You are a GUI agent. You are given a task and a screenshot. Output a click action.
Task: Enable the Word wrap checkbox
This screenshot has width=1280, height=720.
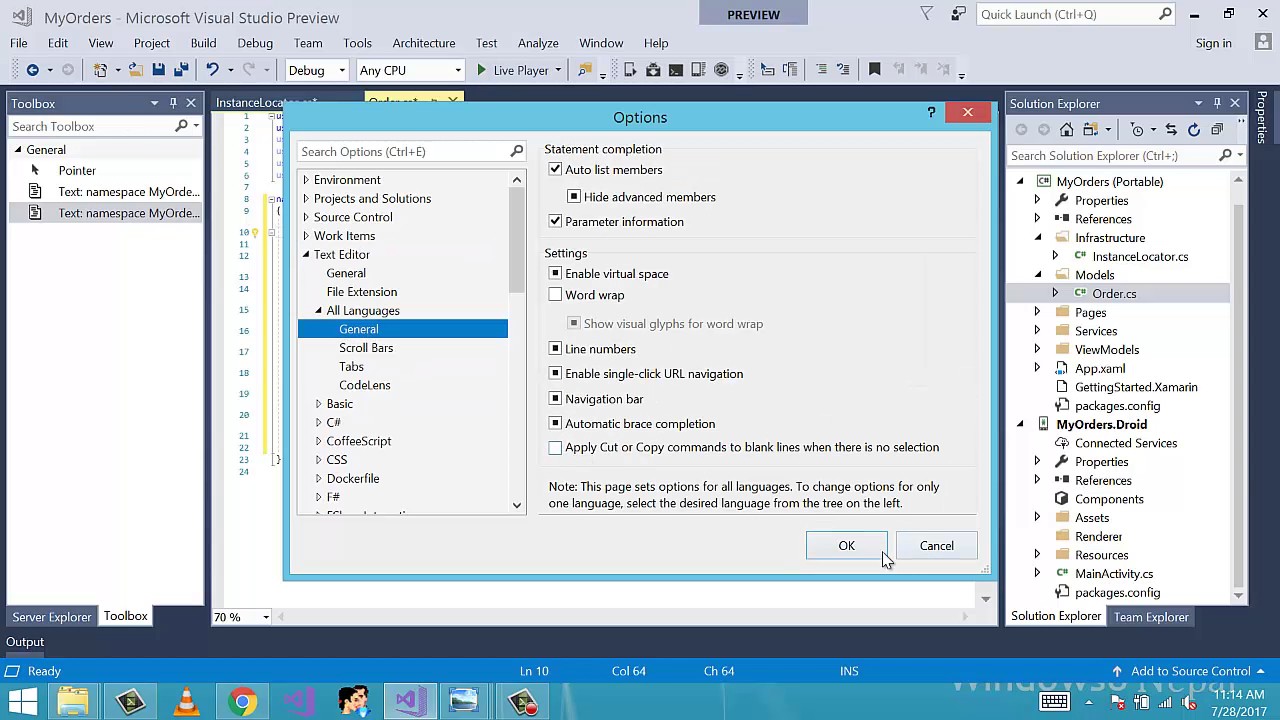click(555, 295)
